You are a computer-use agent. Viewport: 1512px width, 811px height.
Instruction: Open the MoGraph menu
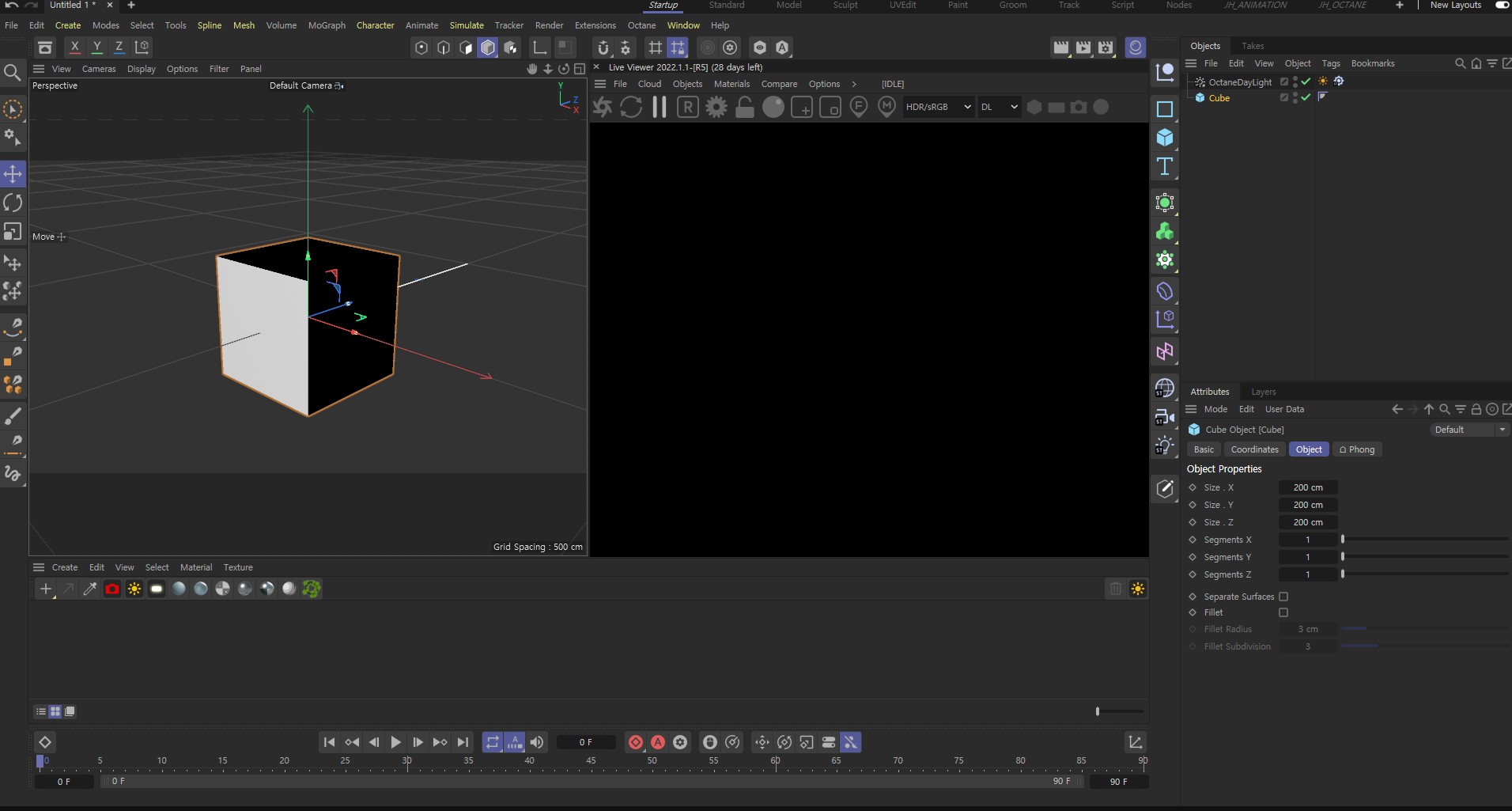[x=327, y=25]
